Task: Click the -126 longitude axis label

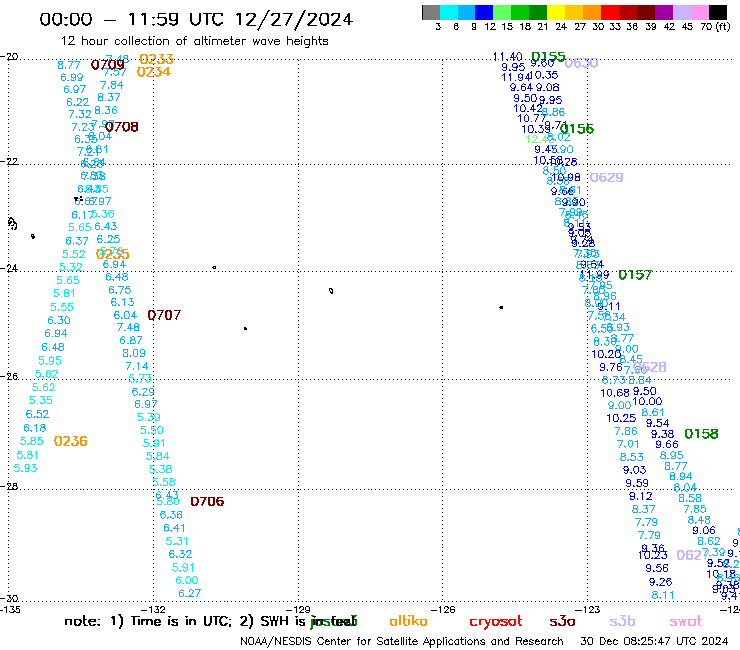Action: [x=443, y=609]
